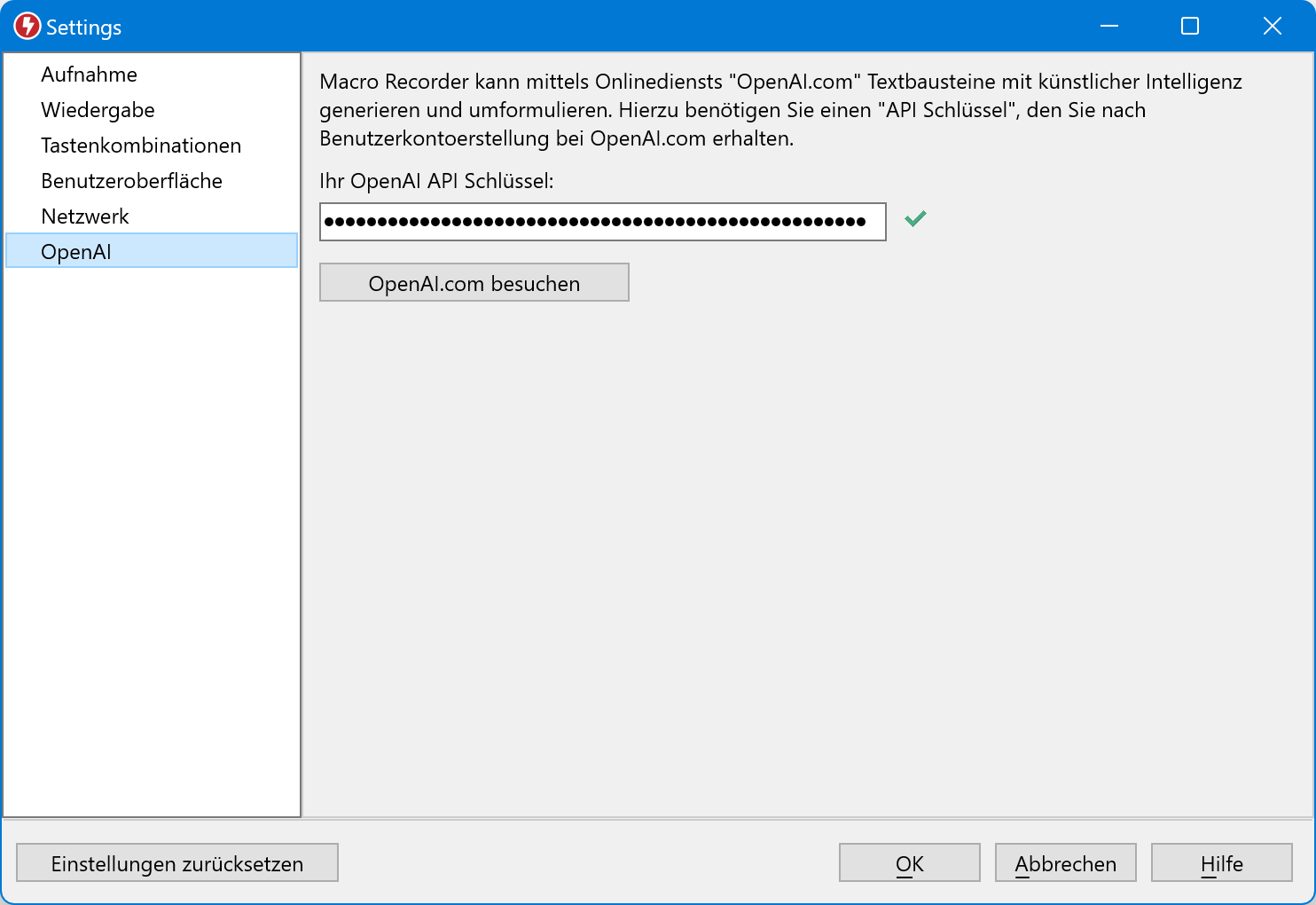Open the Benutzeroberfläche category

(x=152, y=181)
